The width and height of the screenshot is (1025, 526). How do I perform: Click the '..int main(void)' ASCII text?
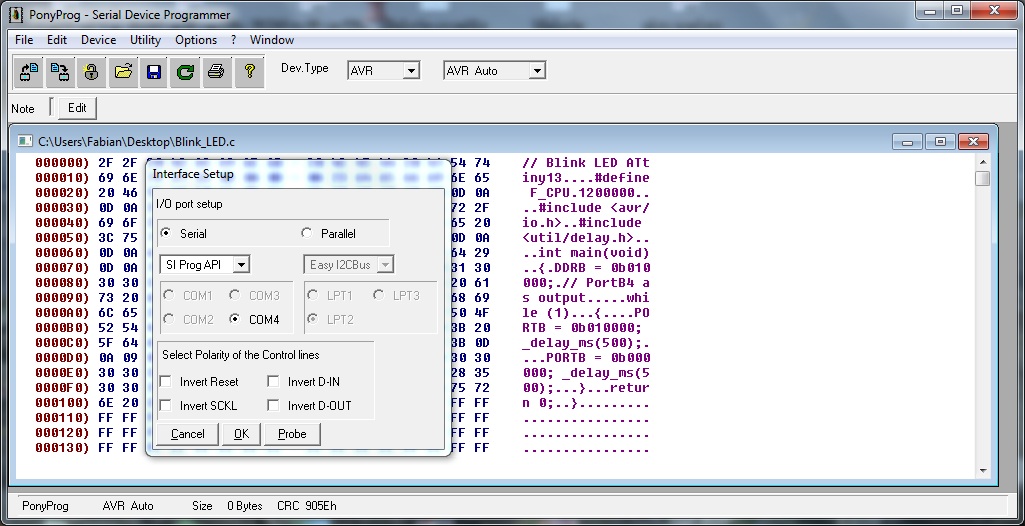point(586,253)
